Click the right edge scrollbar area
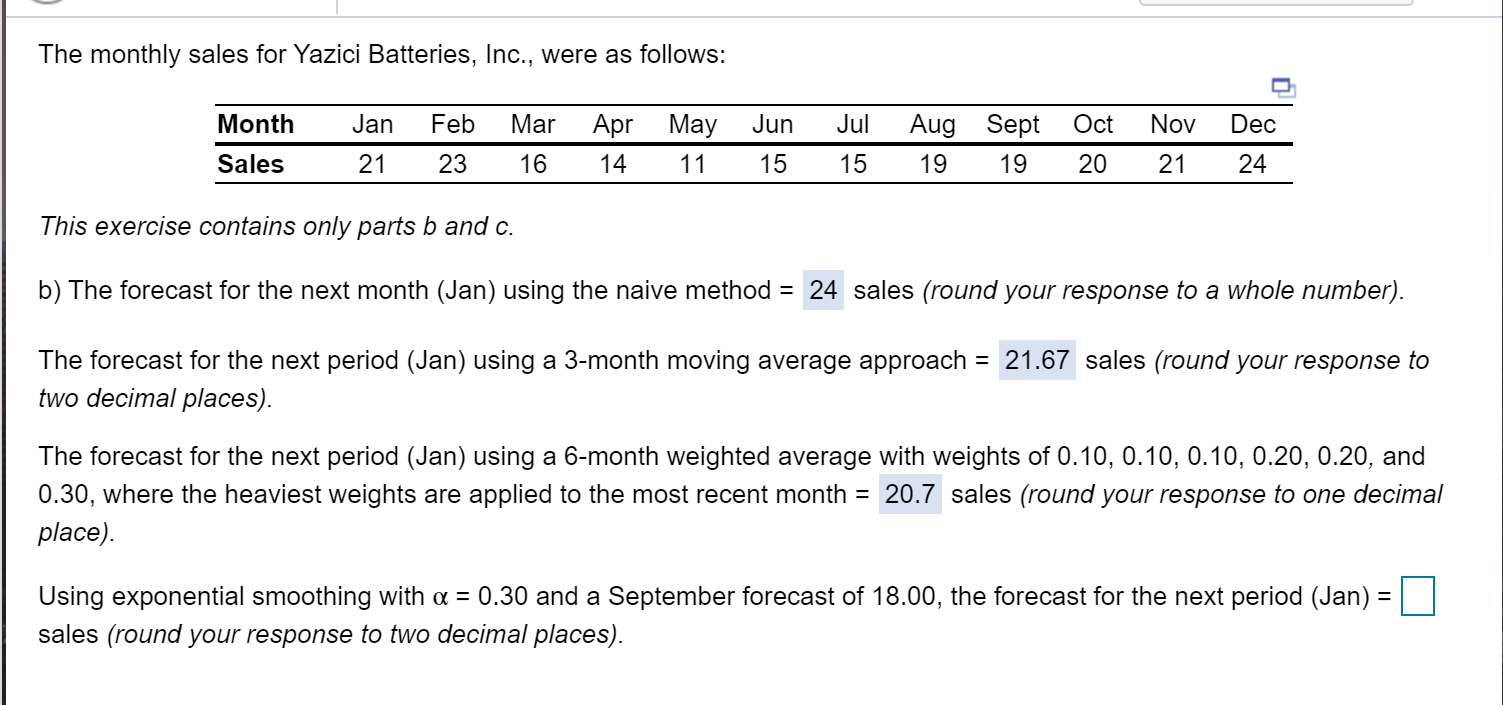1503x705 pixels. [1496, 350]
